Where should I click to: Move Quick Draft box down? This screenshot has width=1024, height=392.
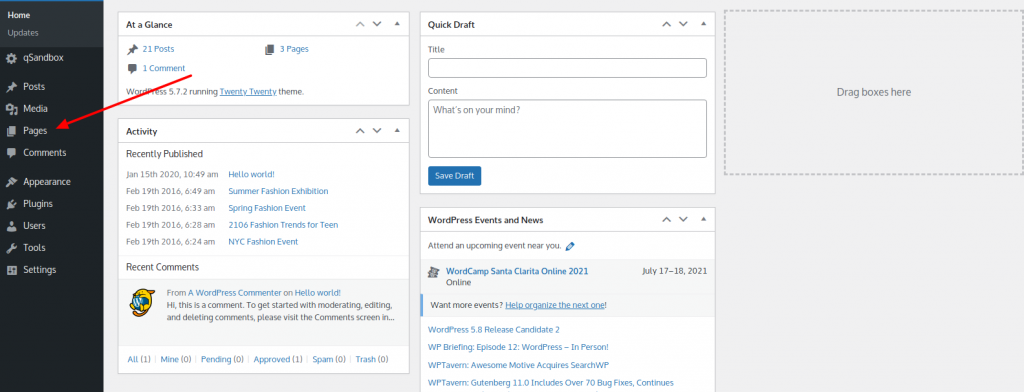tap(683, 24)
